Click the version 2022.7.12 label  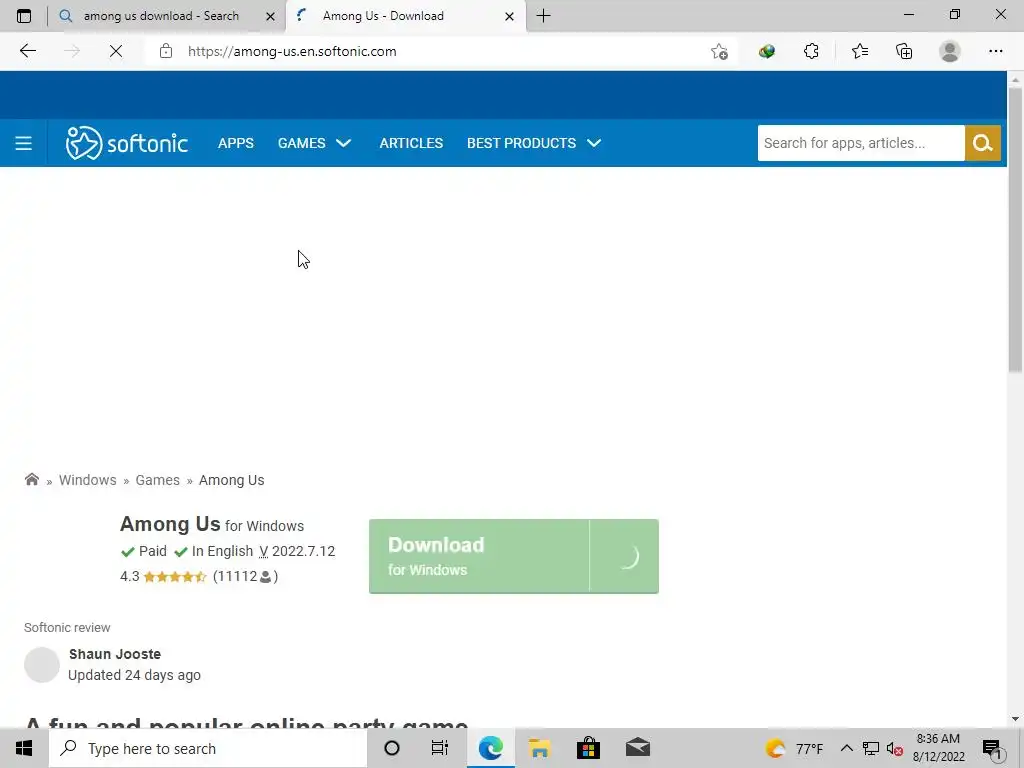297,551
